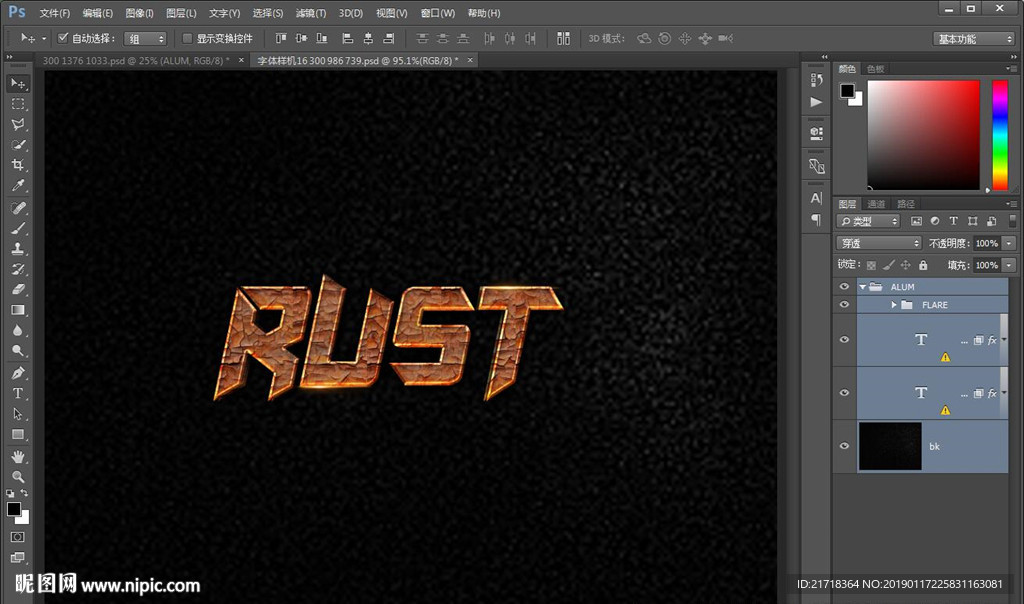Select the Pen tool
Screen dimensions: 1024x604
(x=18, y=373)
